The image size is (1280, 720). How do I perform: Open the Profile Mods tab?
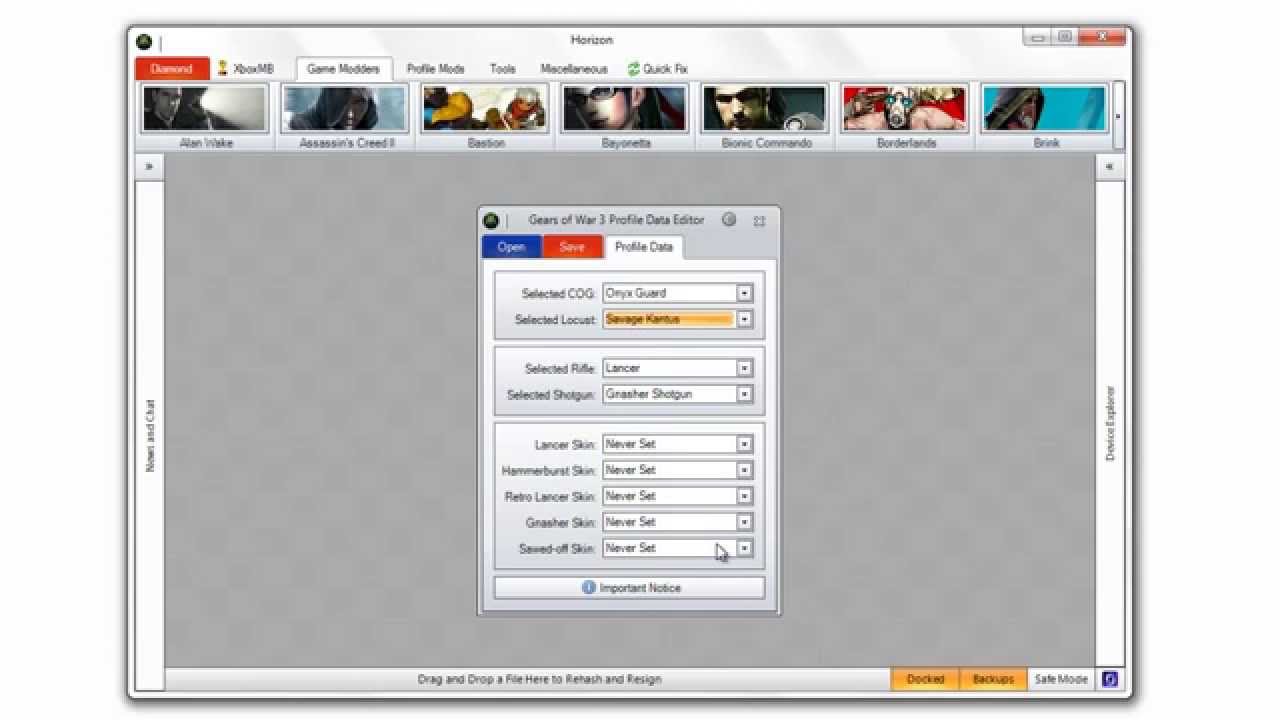tap(435, 69)
